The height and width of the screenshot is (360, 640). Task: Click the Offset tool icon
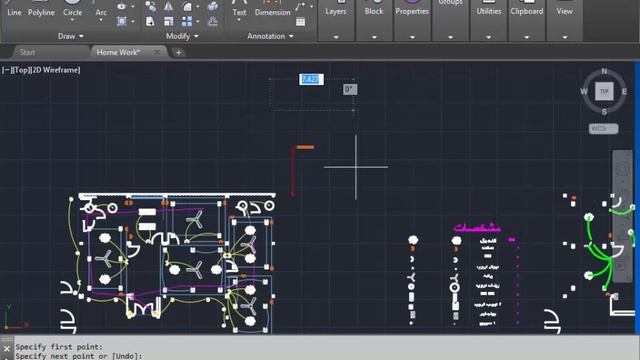212,21
